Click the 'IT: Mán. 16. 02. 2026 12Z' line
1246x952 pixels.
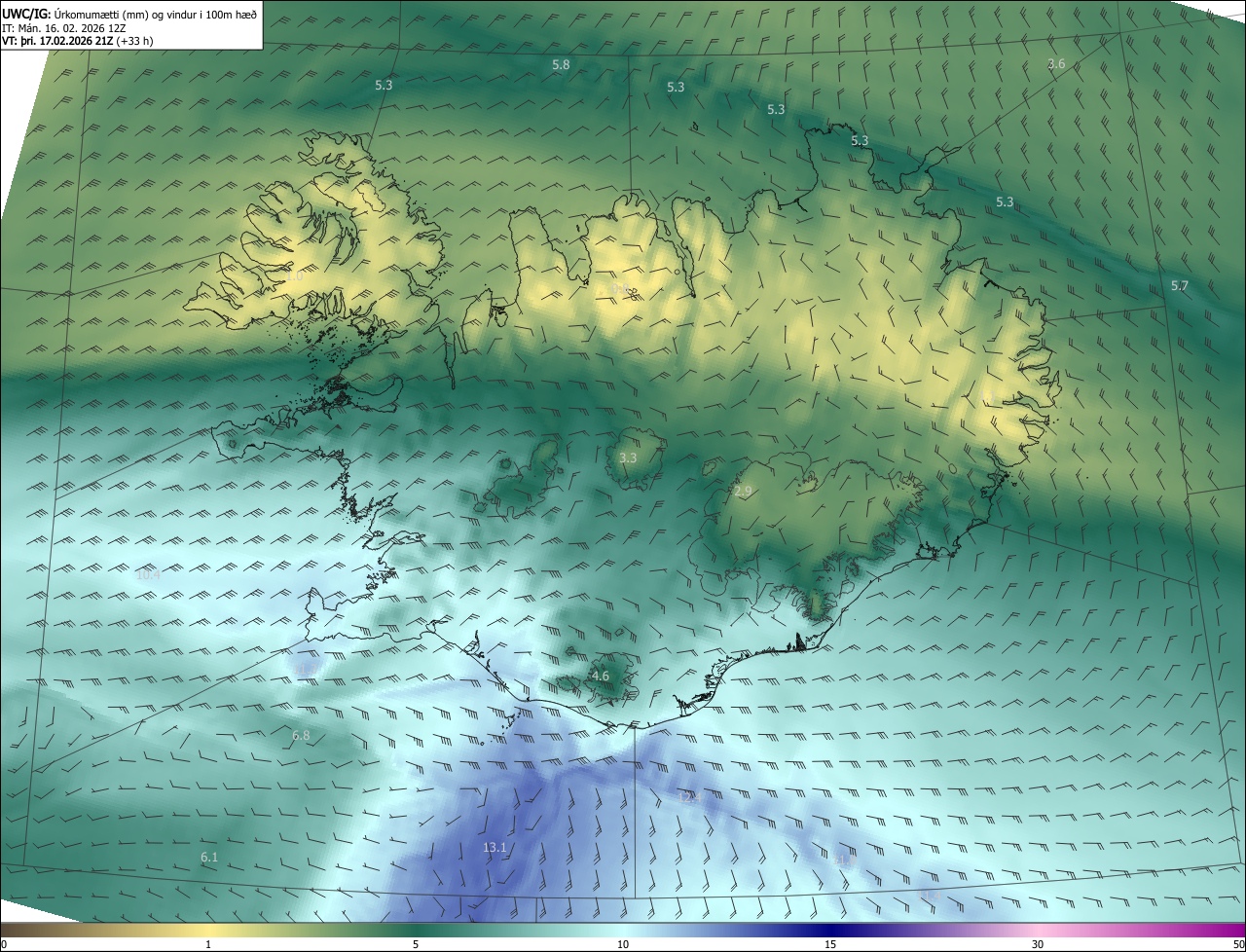click(x=64, y=27)
